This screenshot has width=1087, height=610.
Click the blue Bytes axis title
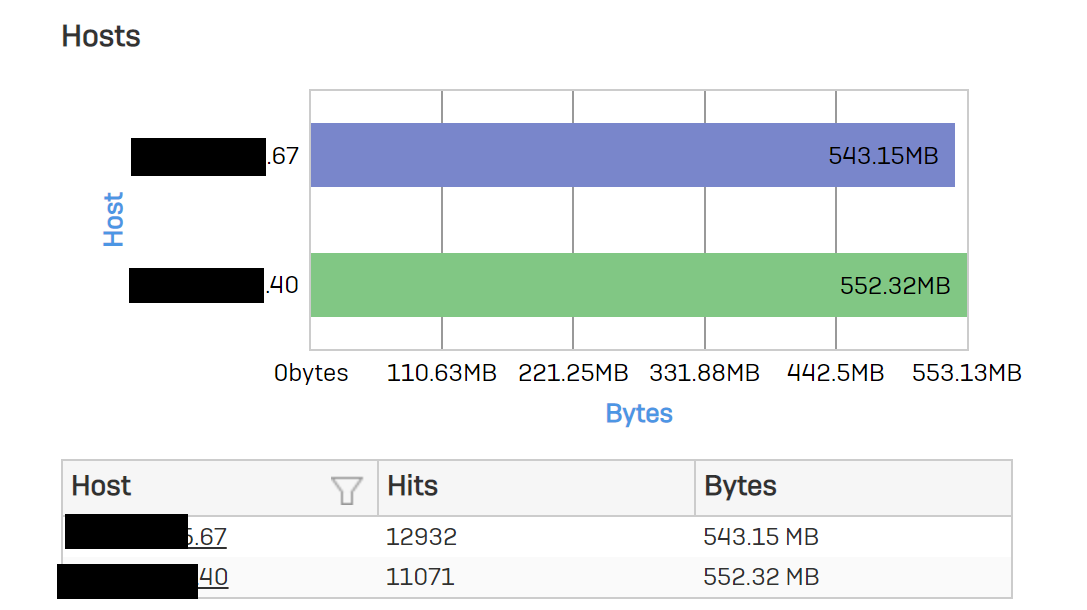[x=639, y=414]
